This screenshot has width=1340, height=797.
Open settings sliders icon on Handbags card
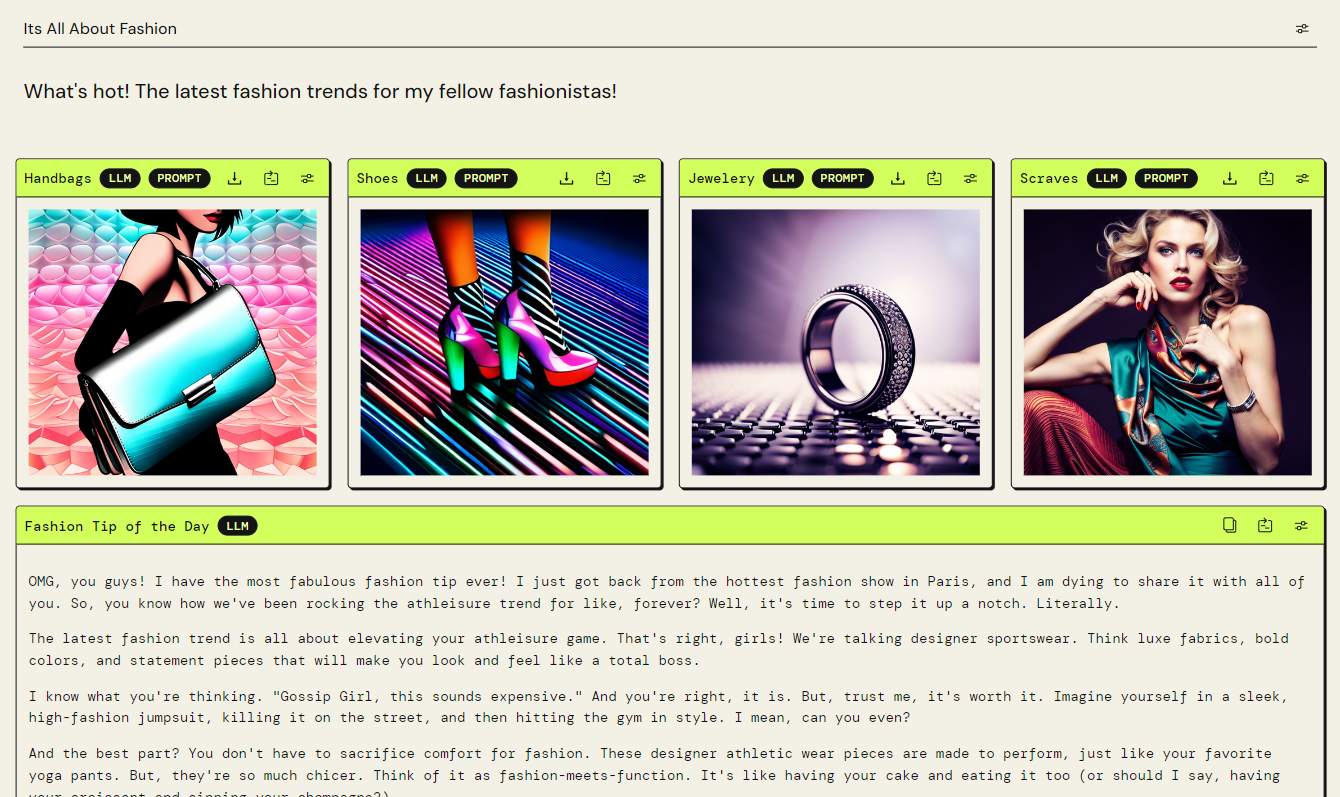pos(307,178)
